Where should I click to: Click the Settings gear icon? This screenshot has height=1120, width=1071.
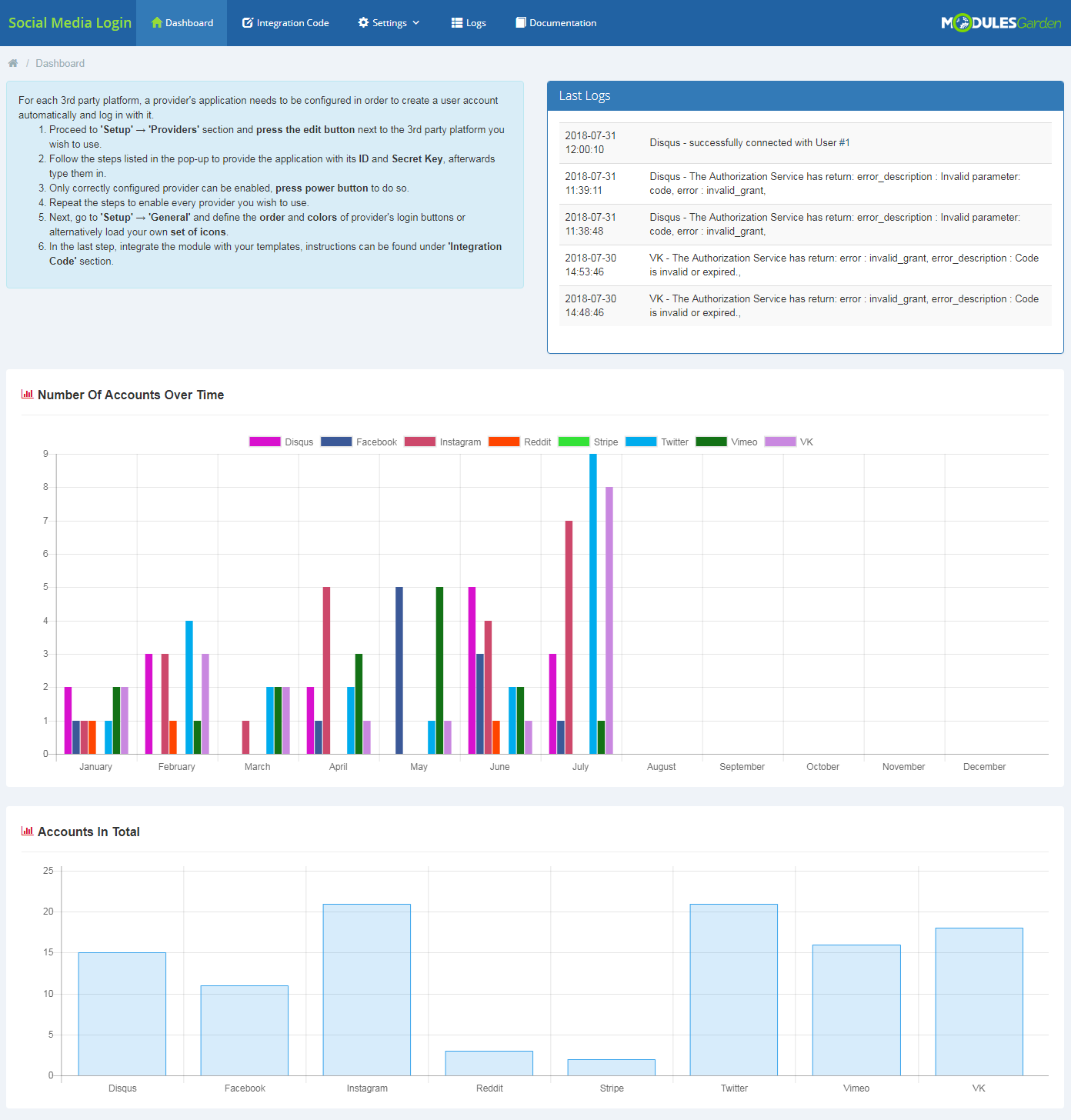[x=363, y=22]
